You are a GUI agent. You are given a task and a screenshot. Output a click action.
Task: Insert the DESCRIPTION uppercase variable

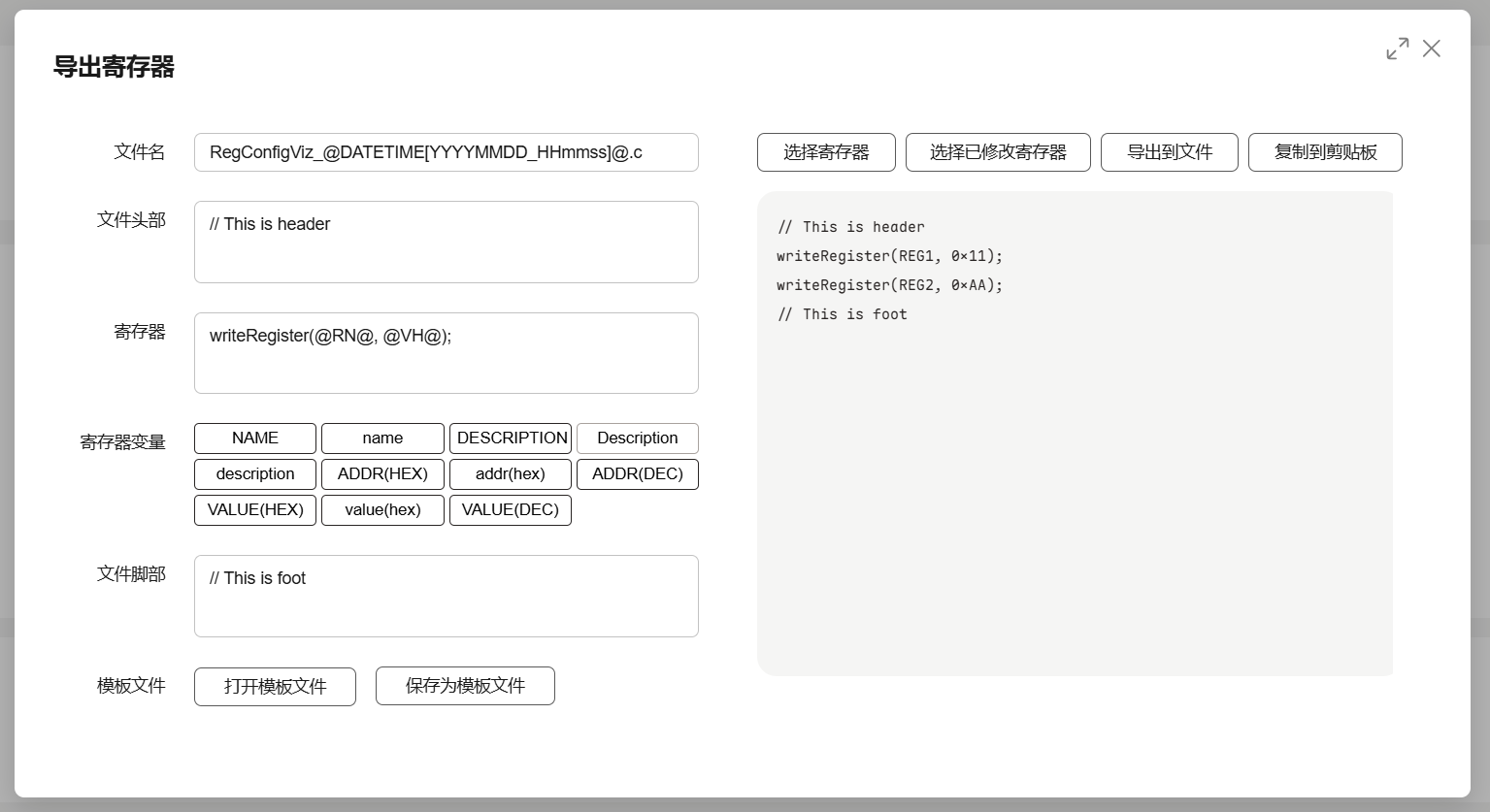coord(511,438)
